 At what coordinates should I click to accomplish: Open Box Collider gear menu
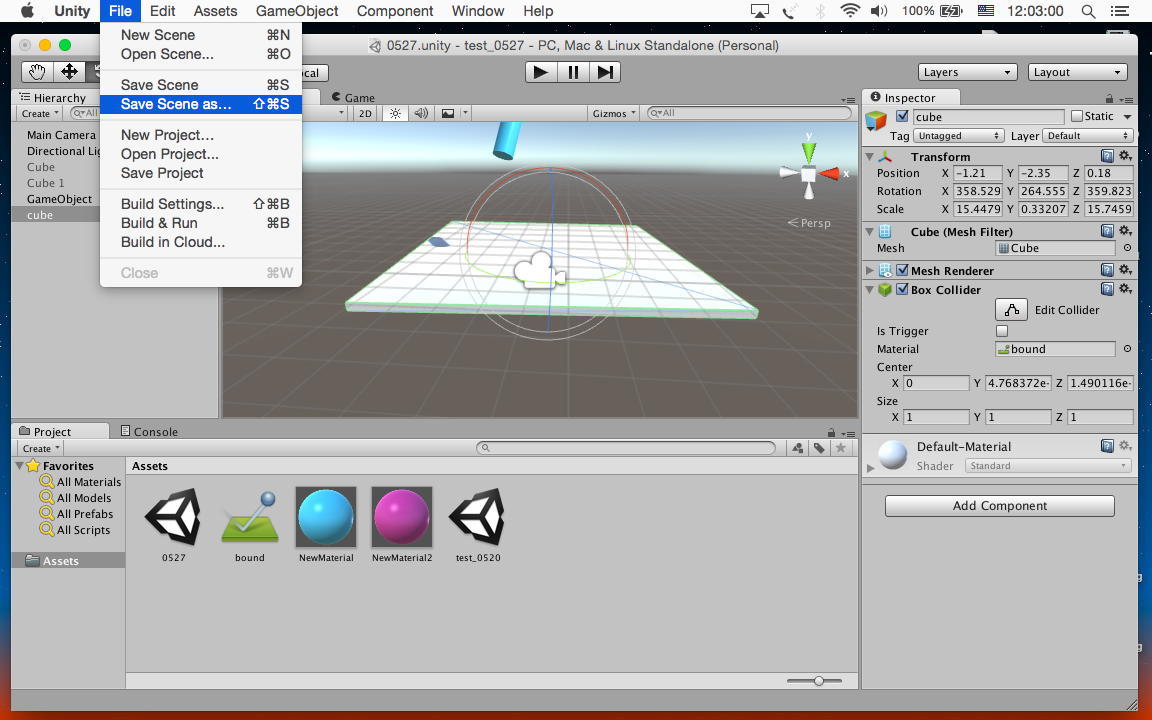1125,289
